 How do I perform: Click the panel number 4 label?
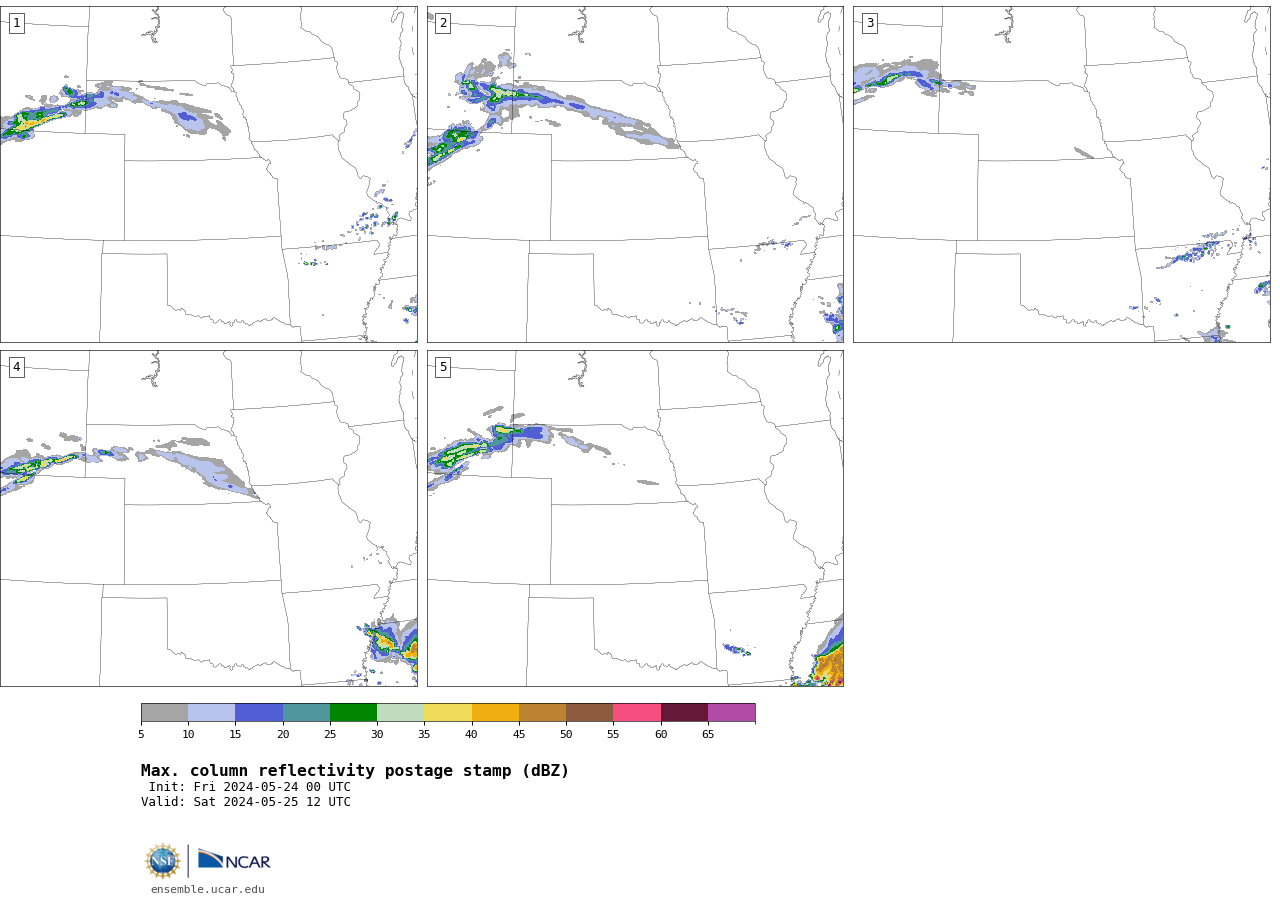click(16, 367)
